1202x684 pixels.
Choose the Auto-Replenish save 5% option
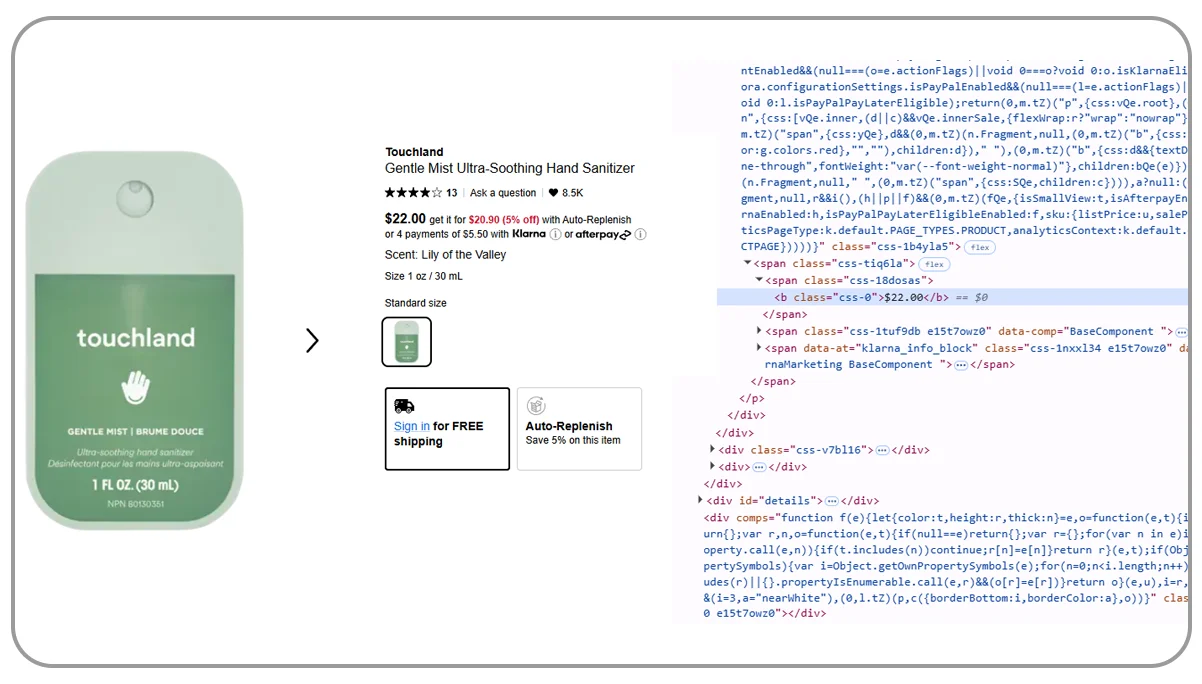[578, 428]
